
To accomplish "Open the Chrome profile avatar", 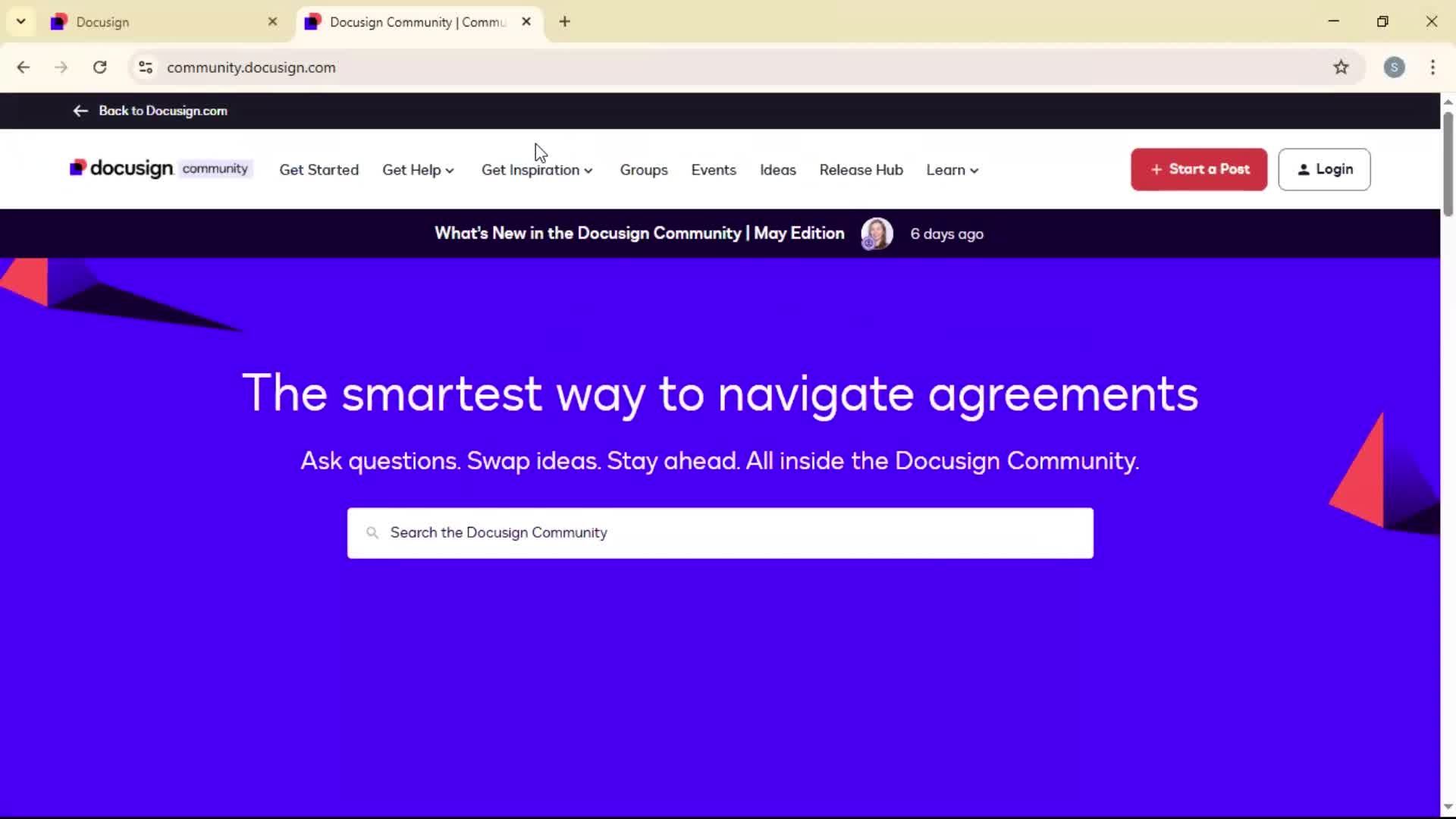I will pos(1394,67).
